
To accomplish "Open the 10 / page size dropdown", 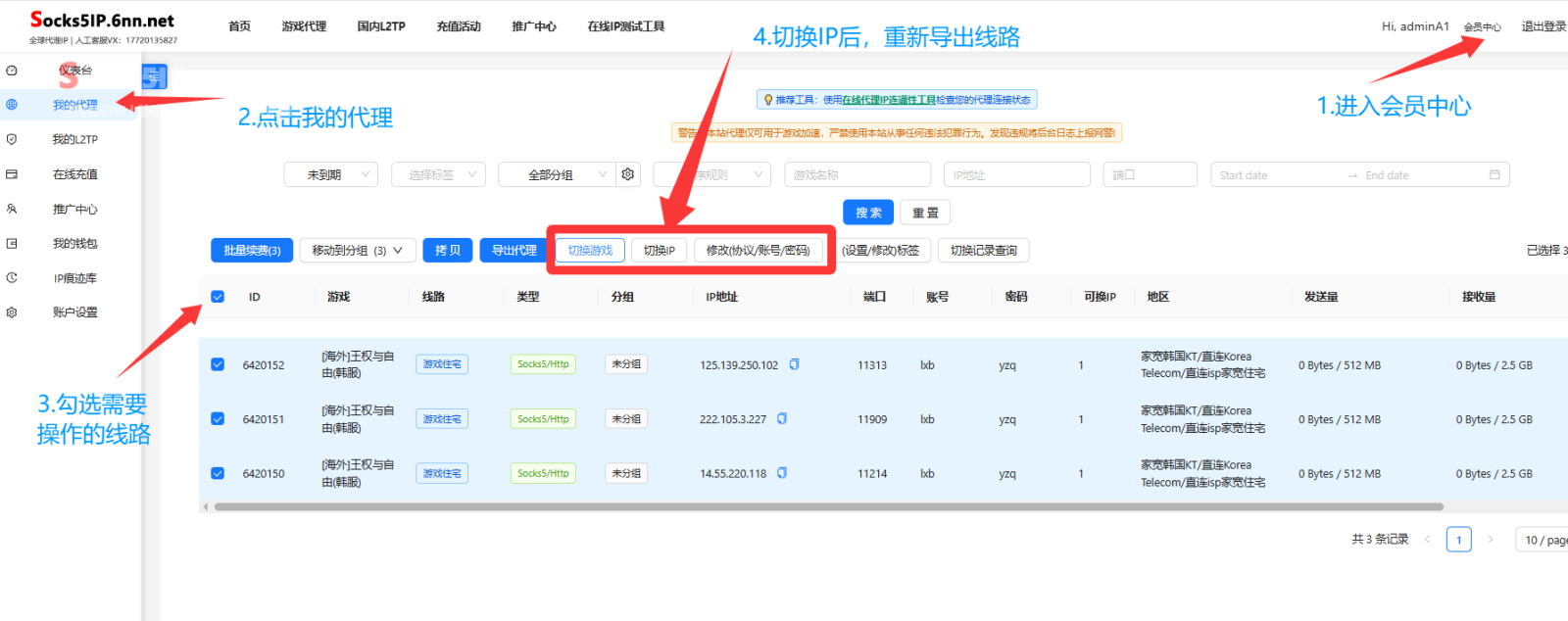I will click(1543, 540).
